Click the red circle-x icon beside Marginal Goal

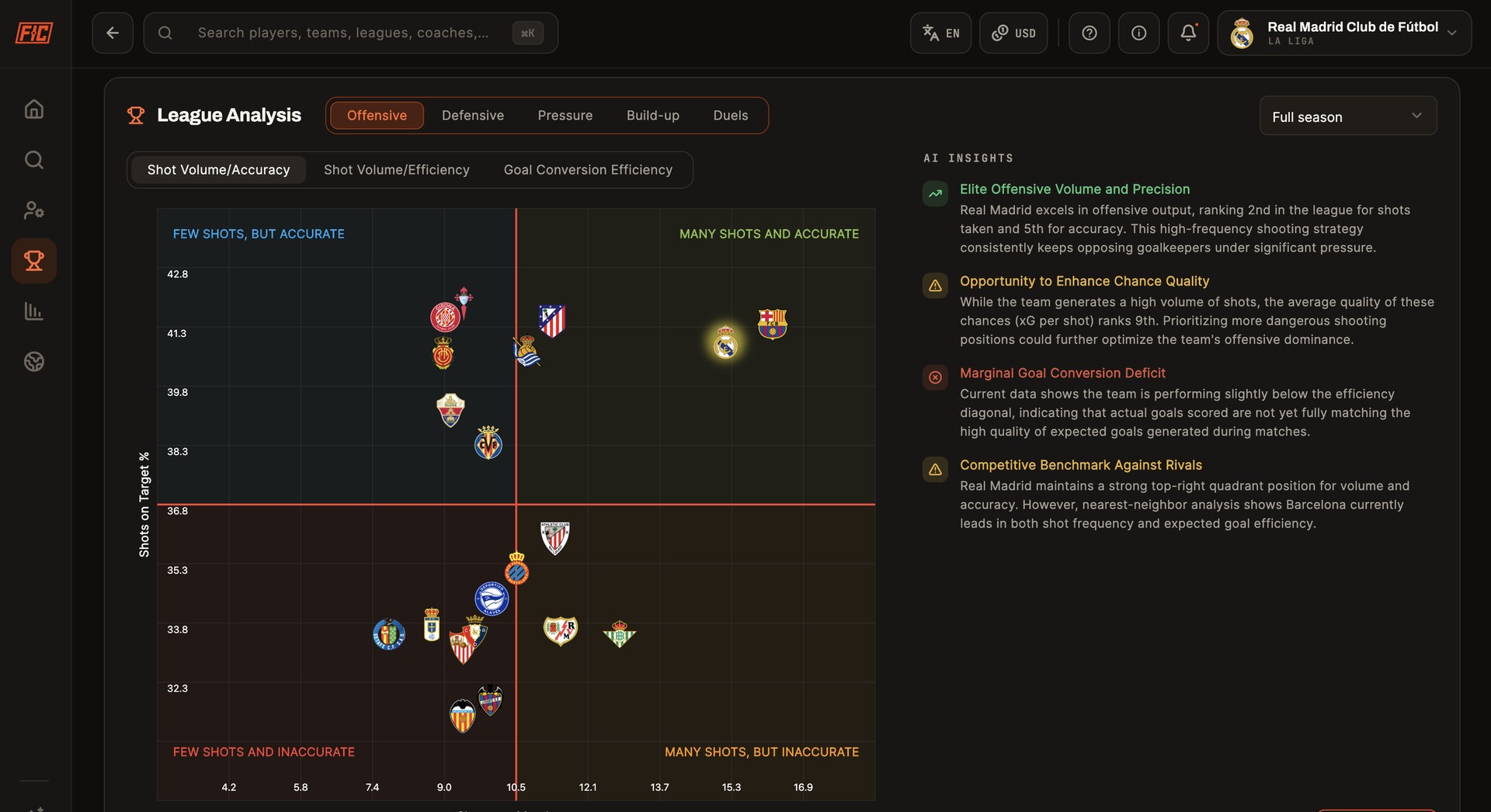pos(935,377)
